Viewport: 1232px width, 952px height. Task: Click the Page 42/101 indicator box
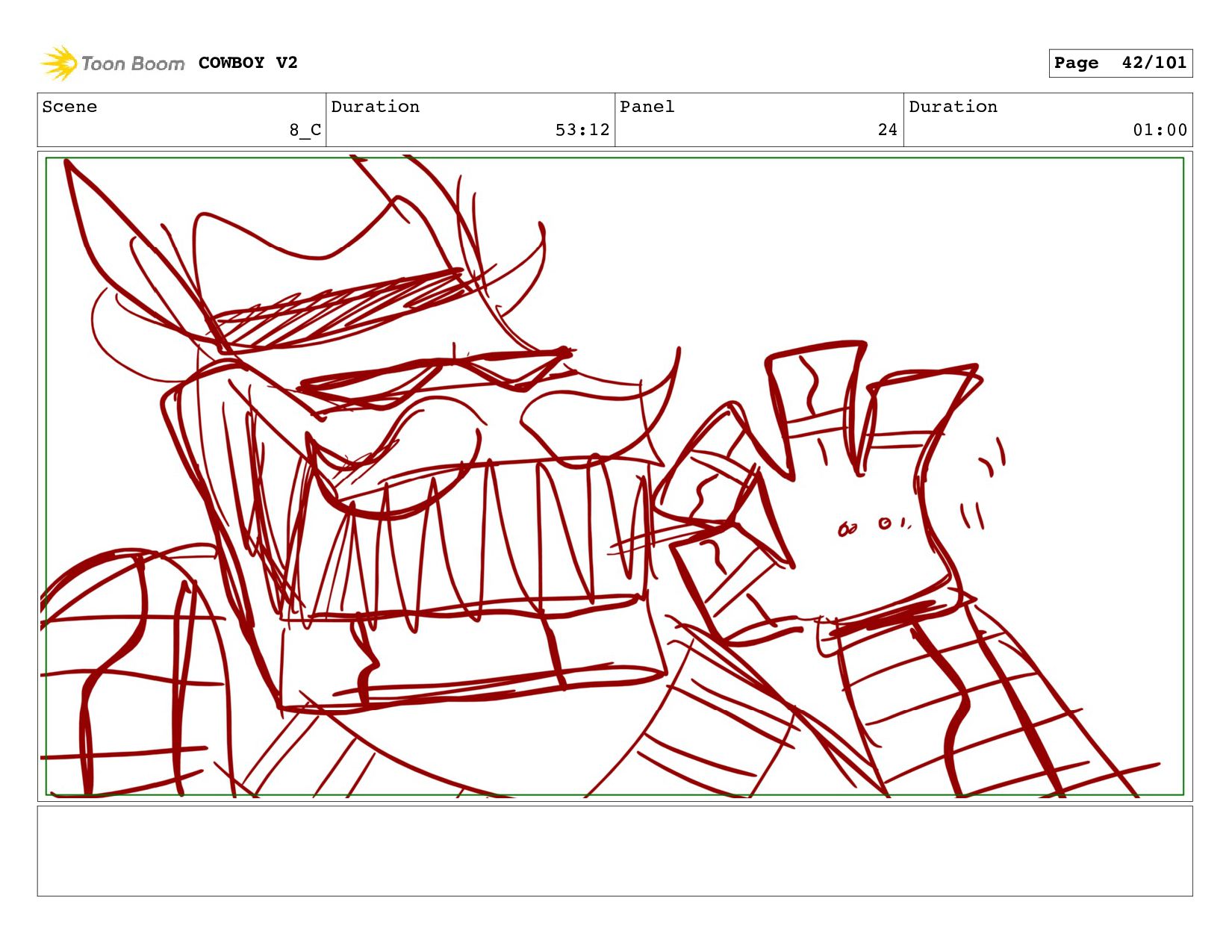point(1120,63)
